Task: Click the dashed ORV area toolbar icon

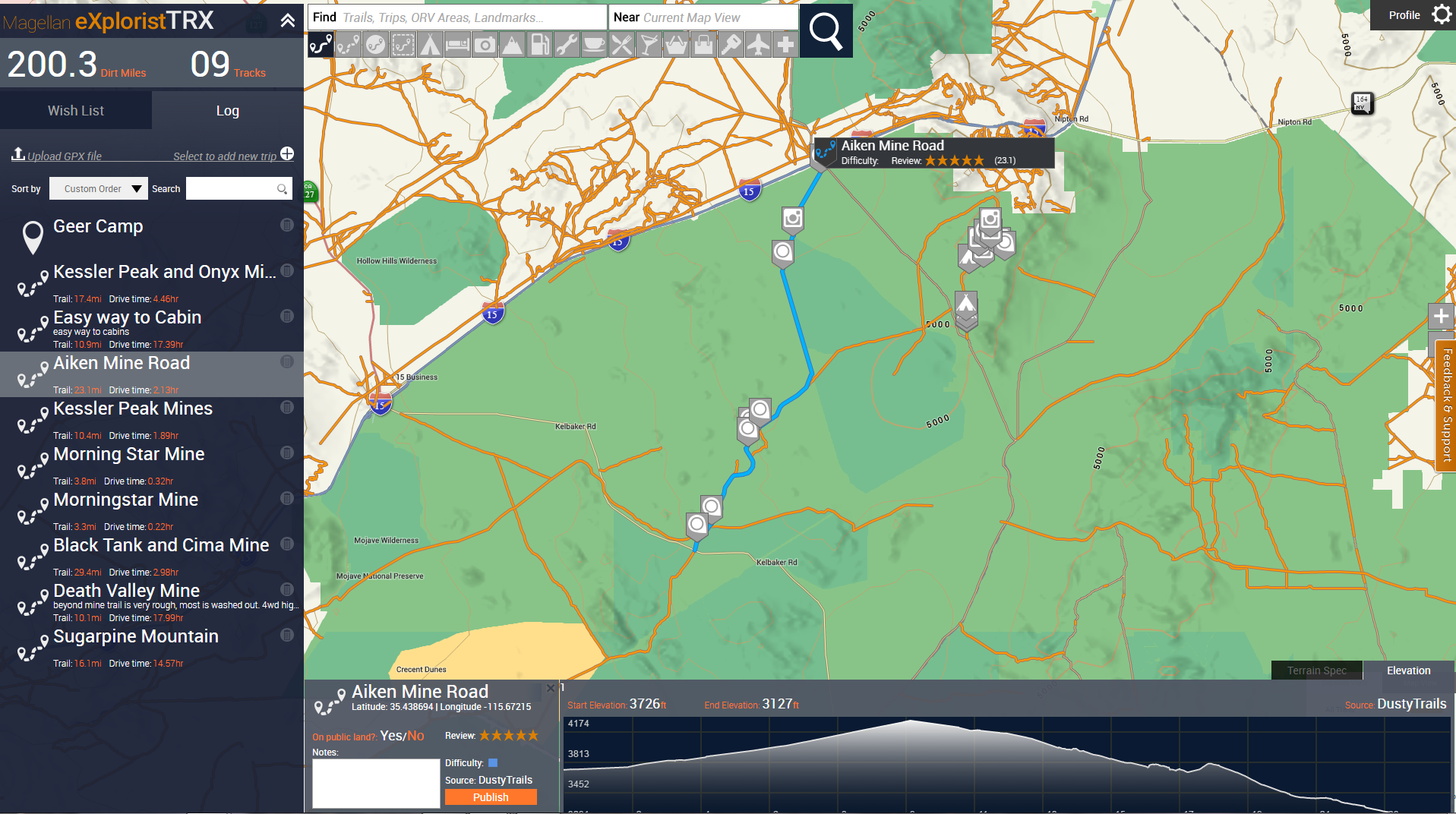Action: tap(403, 44)
